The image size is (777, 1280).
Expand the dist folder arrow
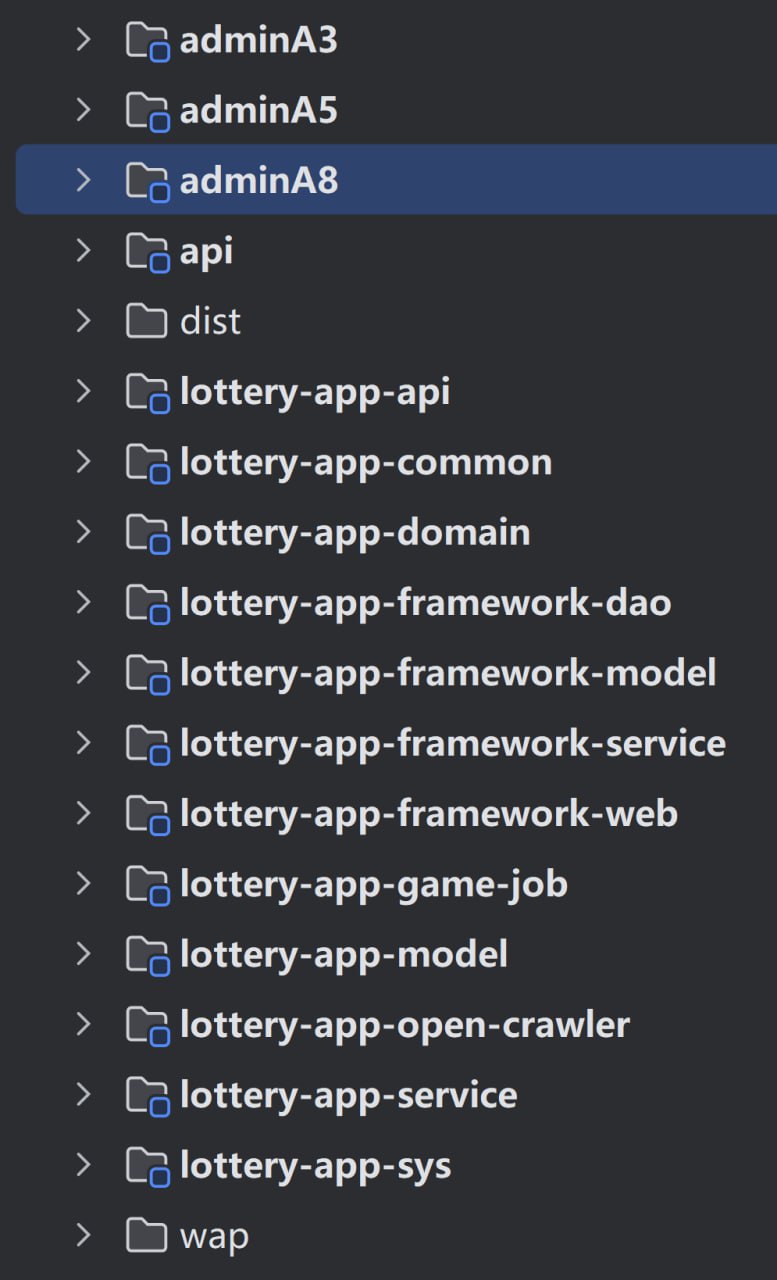click(x=83, y=322)
